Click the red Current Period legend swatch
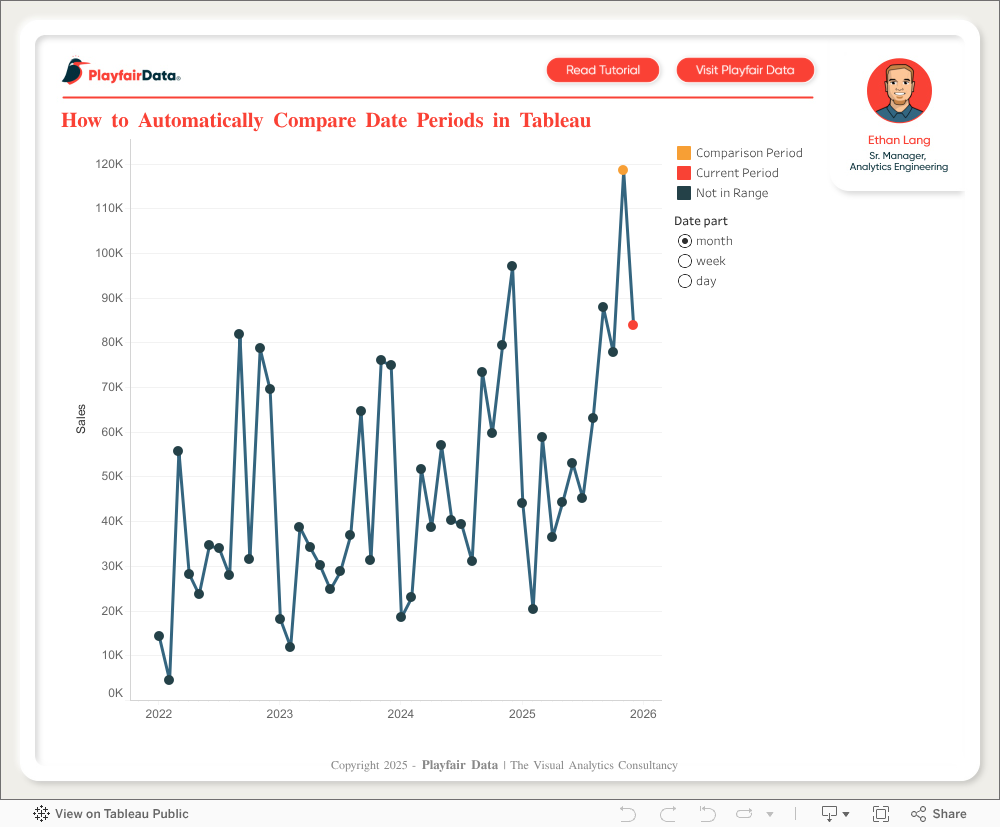The width and height of the screenshot is (1000, 827). [x=684, y=173]
